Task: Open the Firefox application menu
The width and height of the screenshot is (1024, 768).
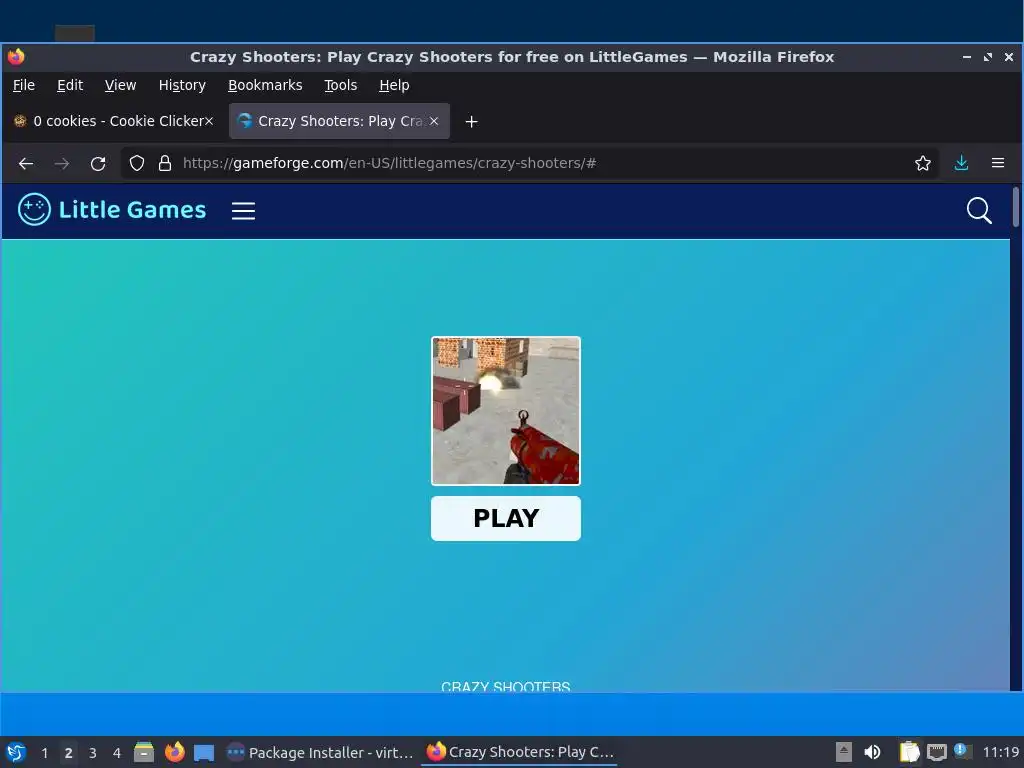Action: [998, 163]
